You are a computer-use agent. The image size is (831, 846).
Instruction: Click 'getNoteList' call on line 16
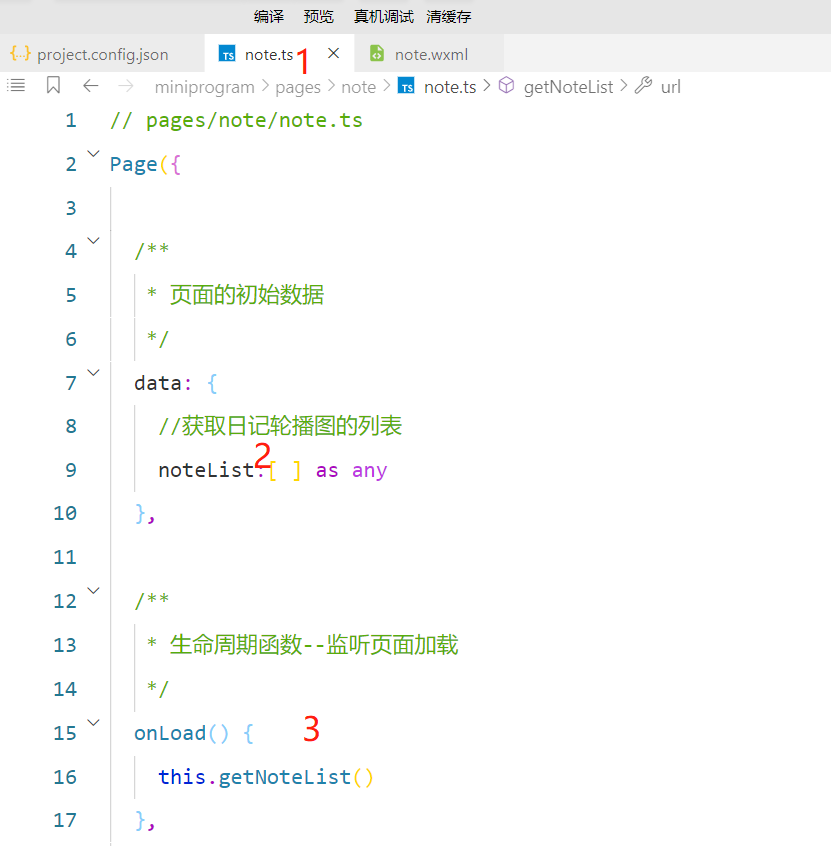point(284,777)
